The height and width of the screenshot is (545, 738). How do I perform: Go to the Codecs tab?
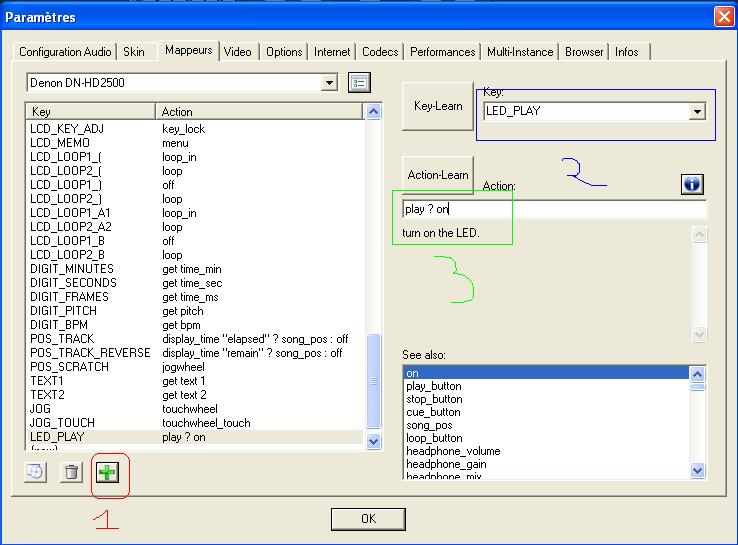click(x=380, y=52)
